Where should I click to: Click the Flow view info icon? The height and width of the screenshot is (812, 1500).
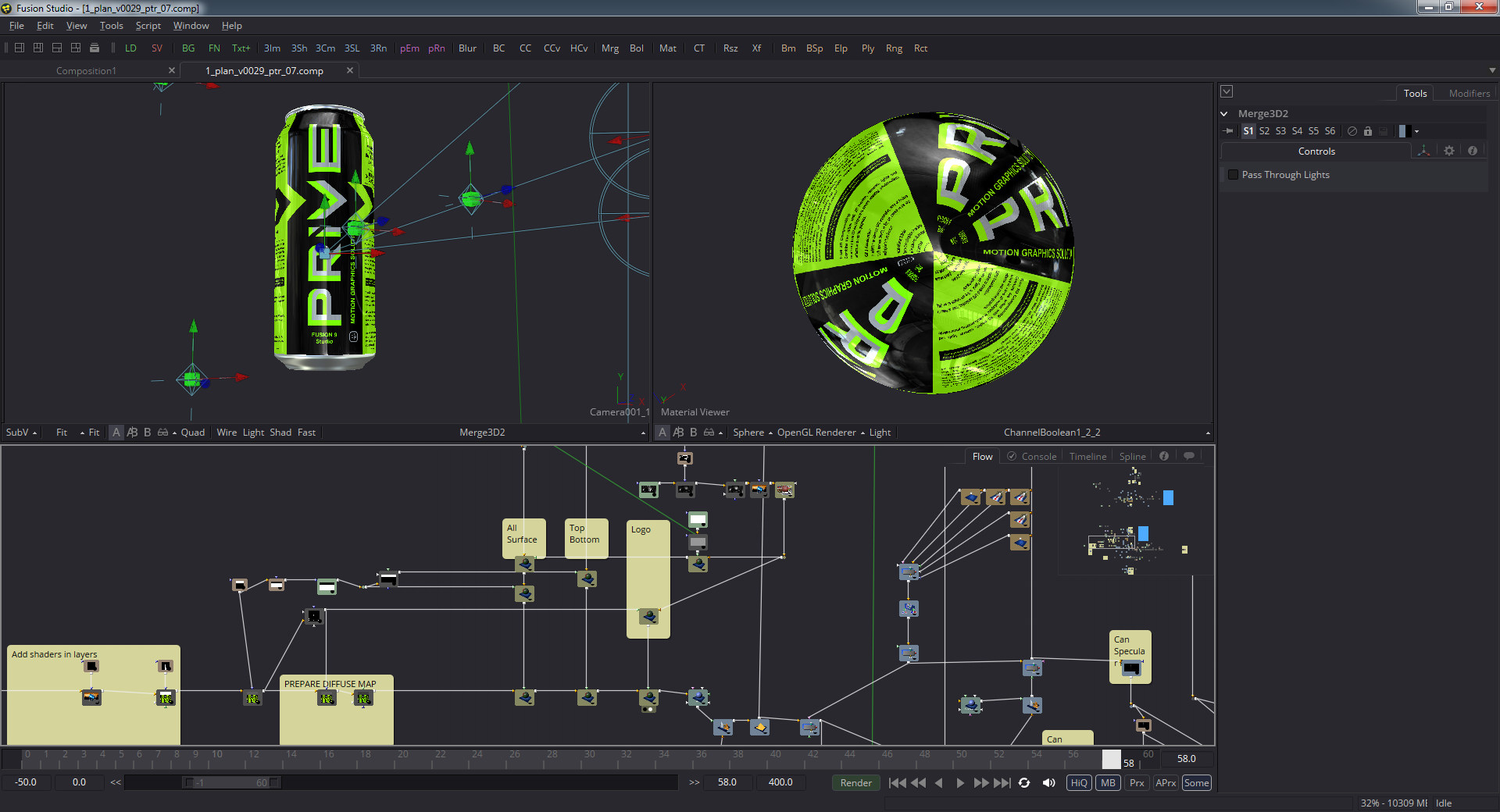[x=1164, y=456]
